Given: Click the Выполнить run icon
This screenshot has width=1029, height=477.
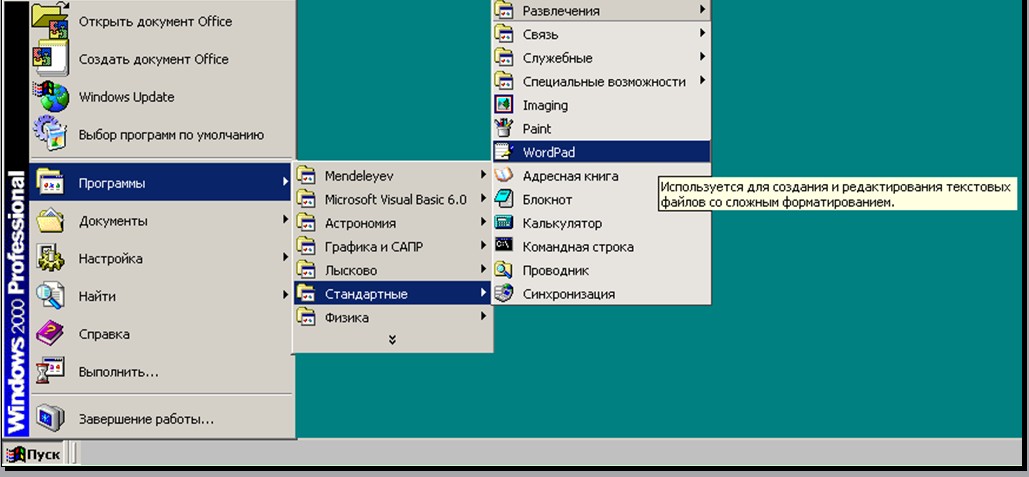Looking at the screenshot, I should [51, 371].
